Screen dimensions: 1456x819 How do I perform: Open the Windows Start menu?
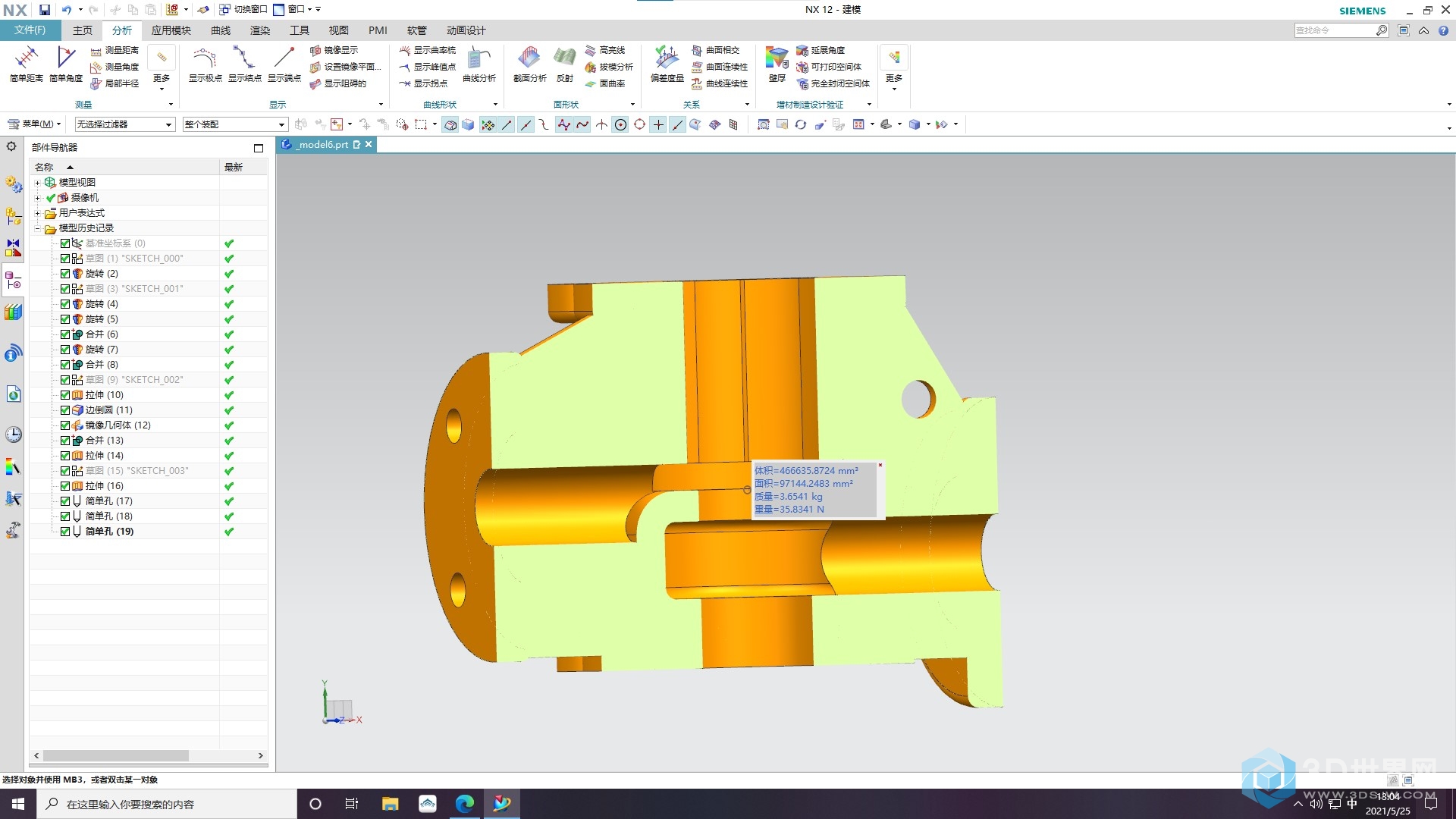pos(18,804)
